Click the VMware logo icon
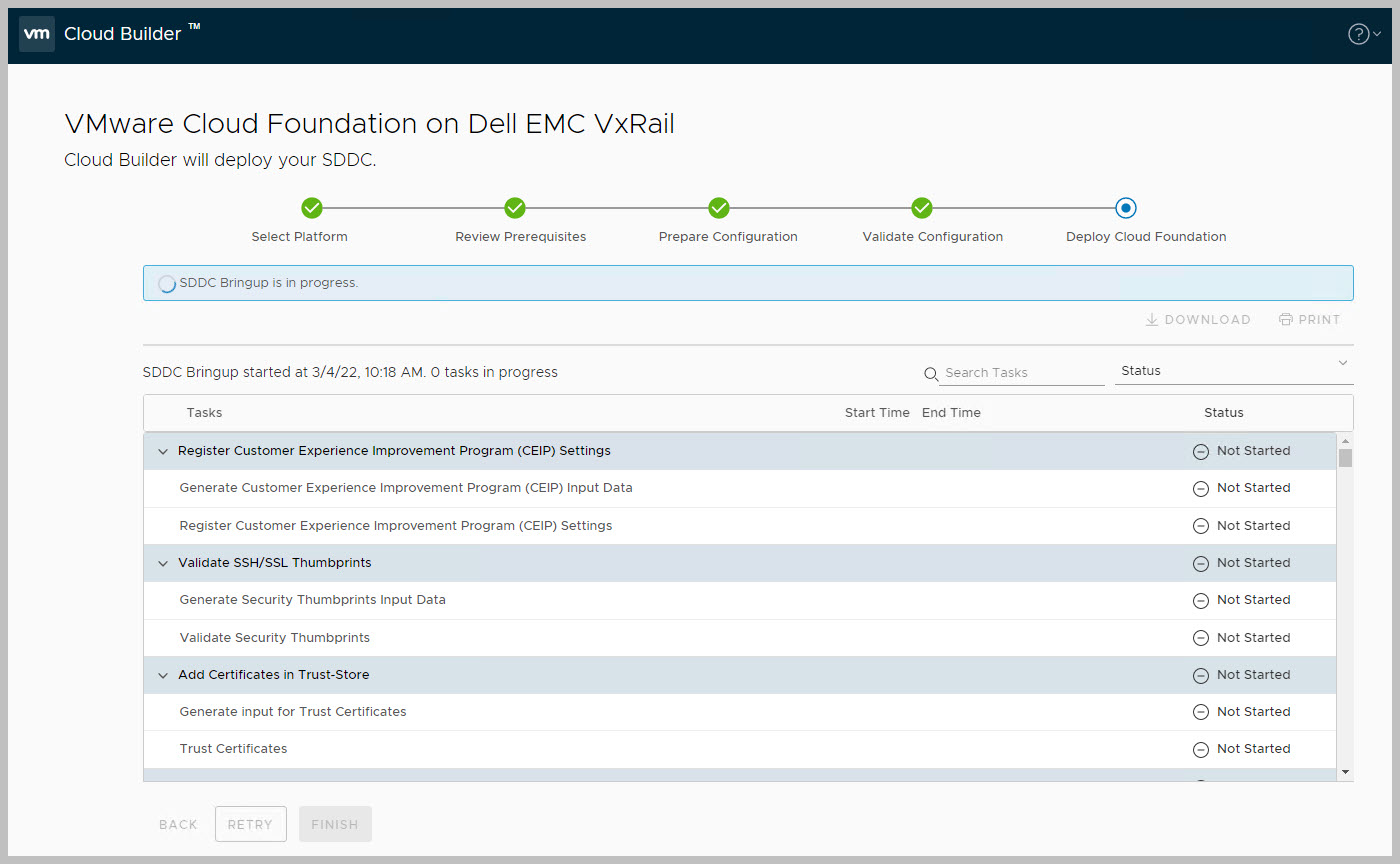This screenshot has width=1400, height=864. click(37, 34)
